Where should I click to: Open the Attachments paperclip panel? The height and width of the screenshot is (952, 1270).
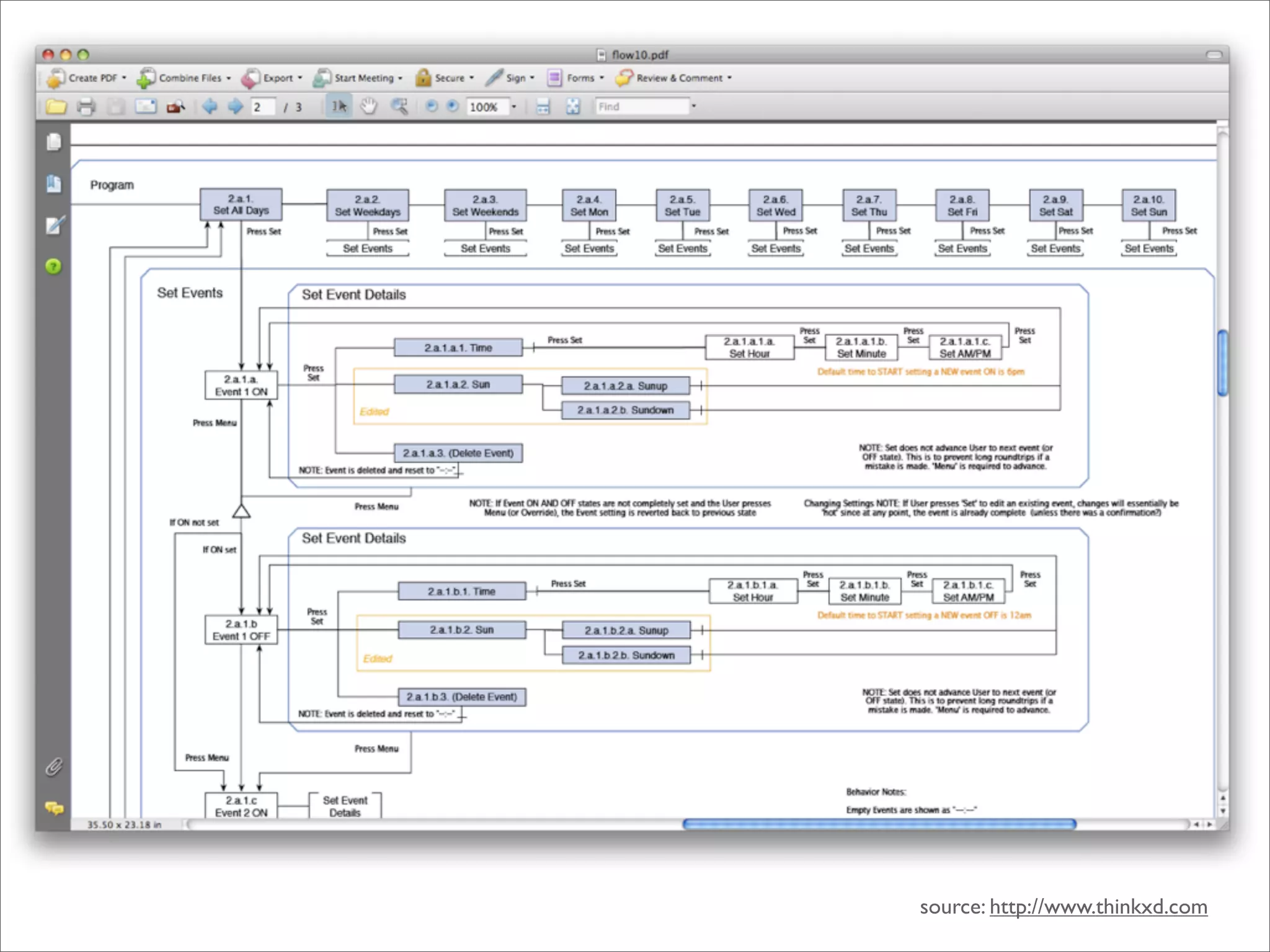click(54, 767)
